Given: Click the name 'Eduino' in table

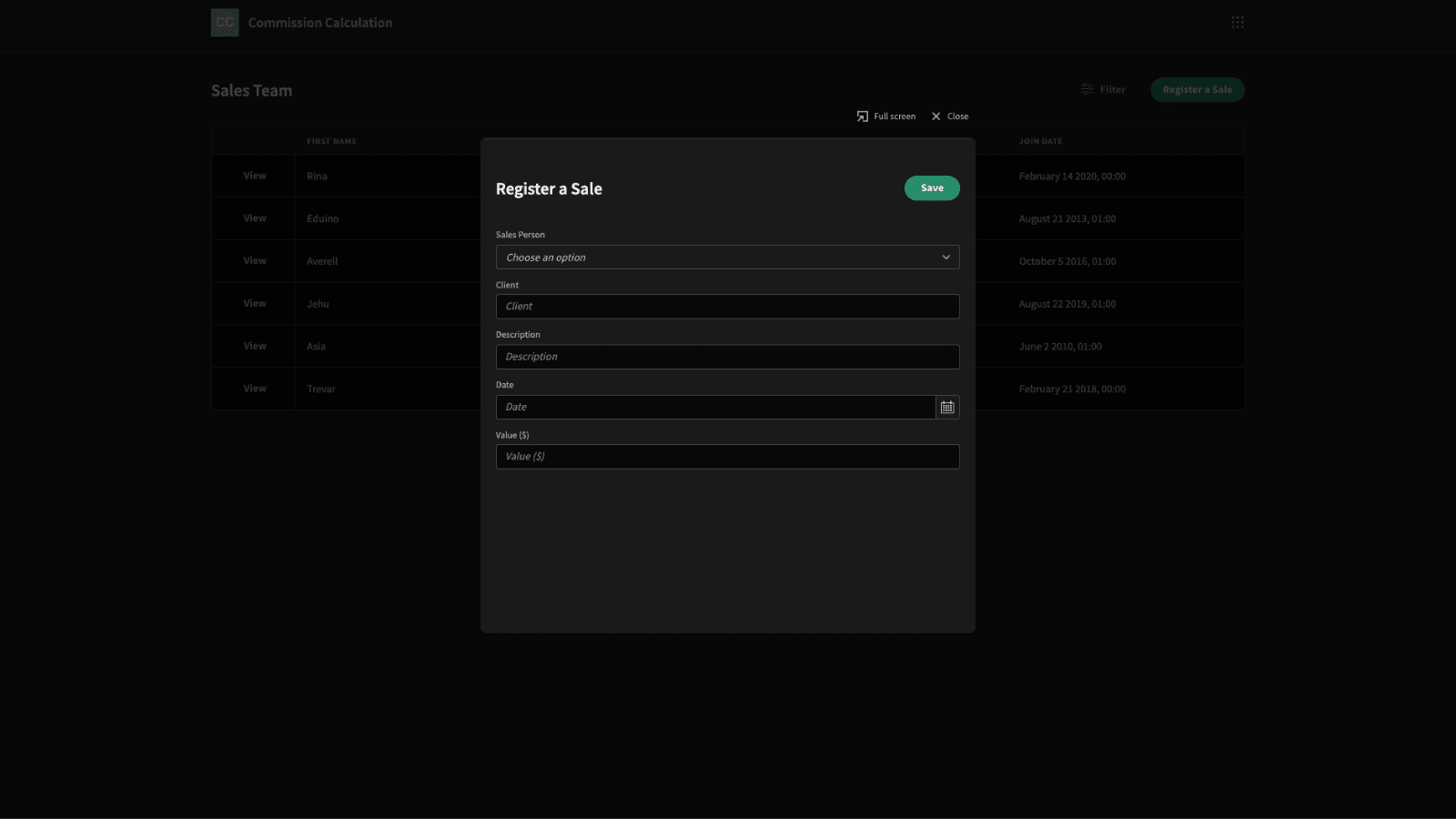Looking at the screenshot, I should coord(322,219).
